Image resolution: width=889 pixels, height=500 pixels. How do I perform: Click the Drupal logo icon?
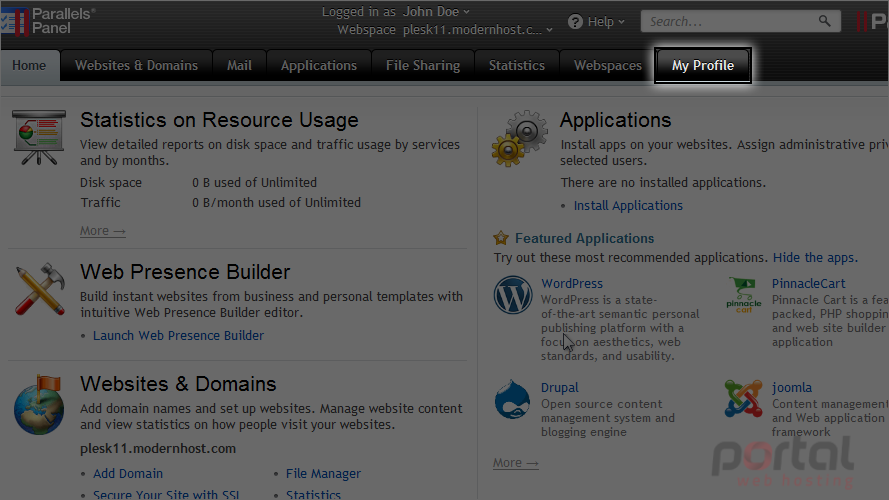click(x=512, y=399)
